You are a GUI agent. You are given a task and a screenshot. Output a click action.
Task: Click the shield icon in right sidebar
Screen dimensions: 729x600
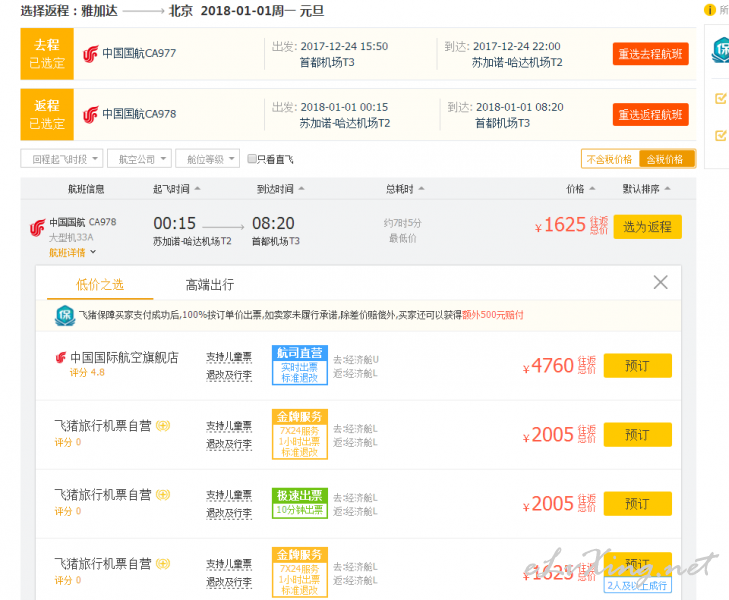pyautogui.click(x=720, y=50)
